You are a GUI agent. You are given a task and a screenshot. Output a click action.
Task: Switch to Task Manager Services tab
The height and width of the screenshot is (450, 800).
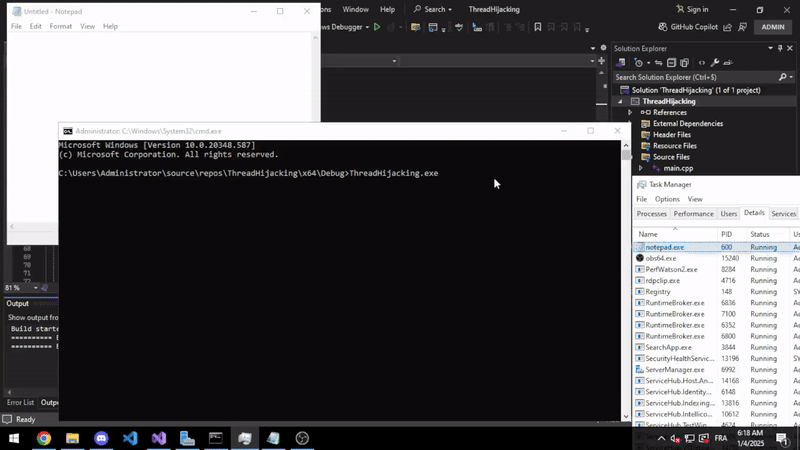784,214
